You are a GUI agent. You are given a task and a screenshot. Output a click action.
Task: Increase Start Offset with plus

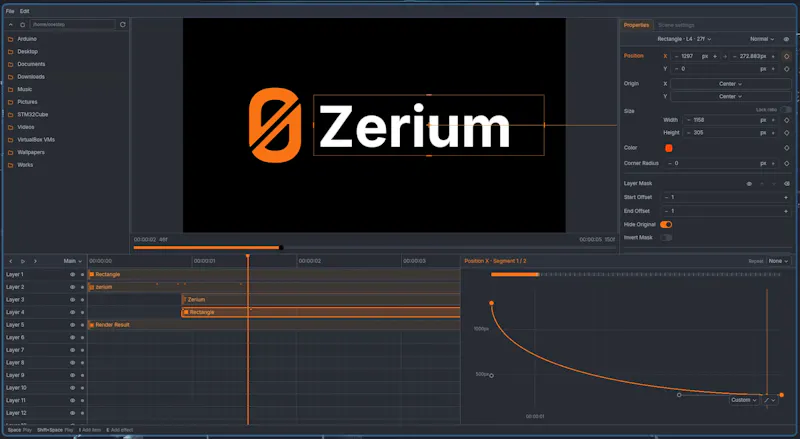[786, 197]
